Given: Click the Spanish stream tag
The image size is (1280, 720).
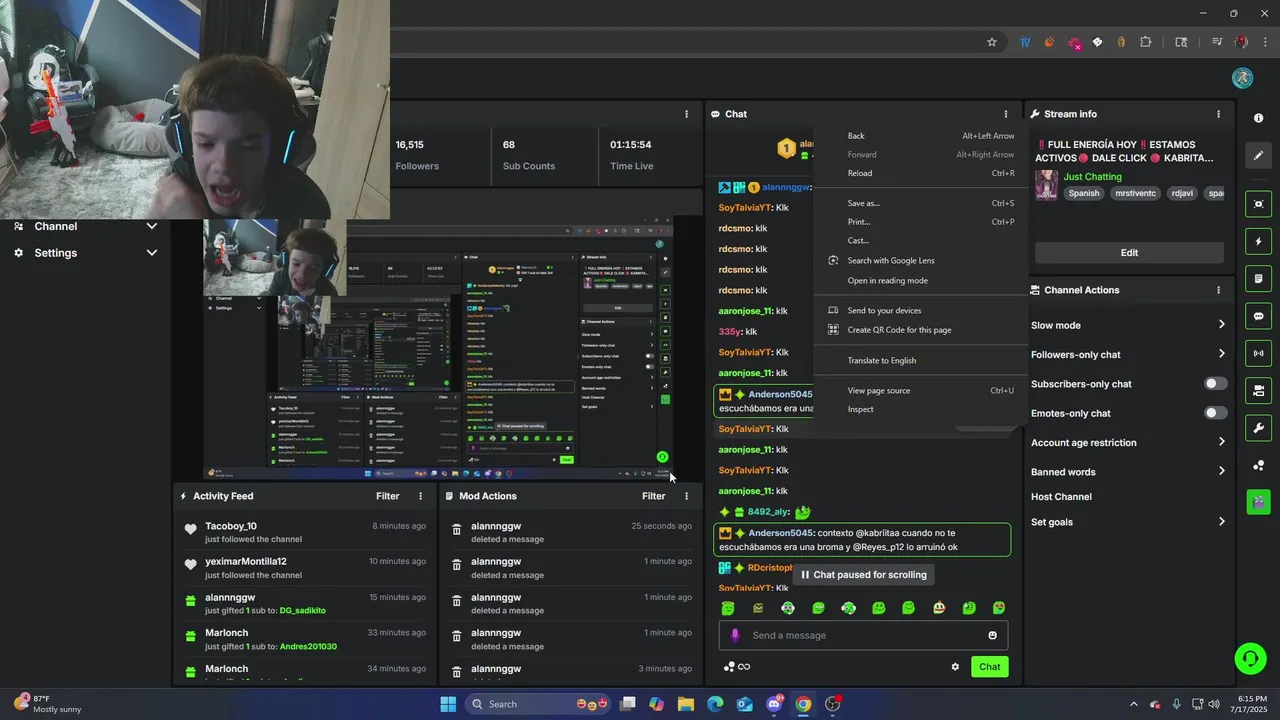Looking at the screenshot, I should click(x=1083, y=193).
